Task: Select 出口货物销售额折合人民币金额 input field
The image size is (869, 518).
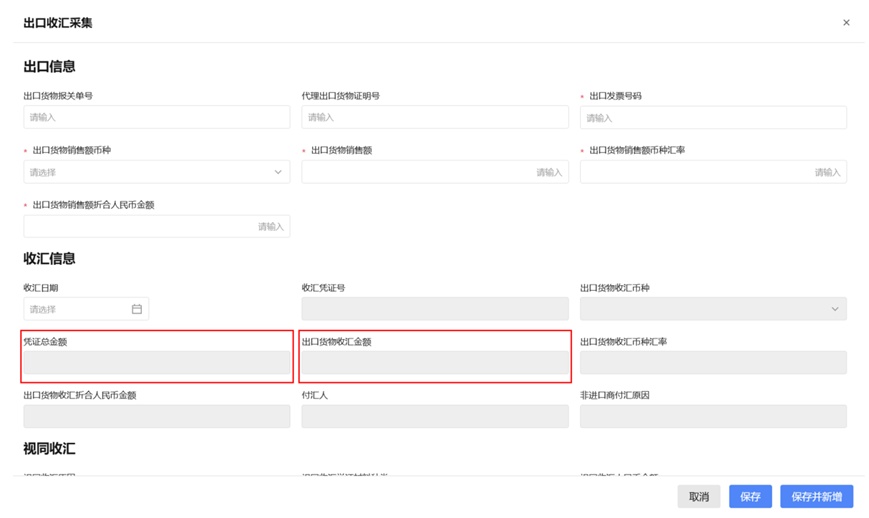Action: click(x=156, y=226)
